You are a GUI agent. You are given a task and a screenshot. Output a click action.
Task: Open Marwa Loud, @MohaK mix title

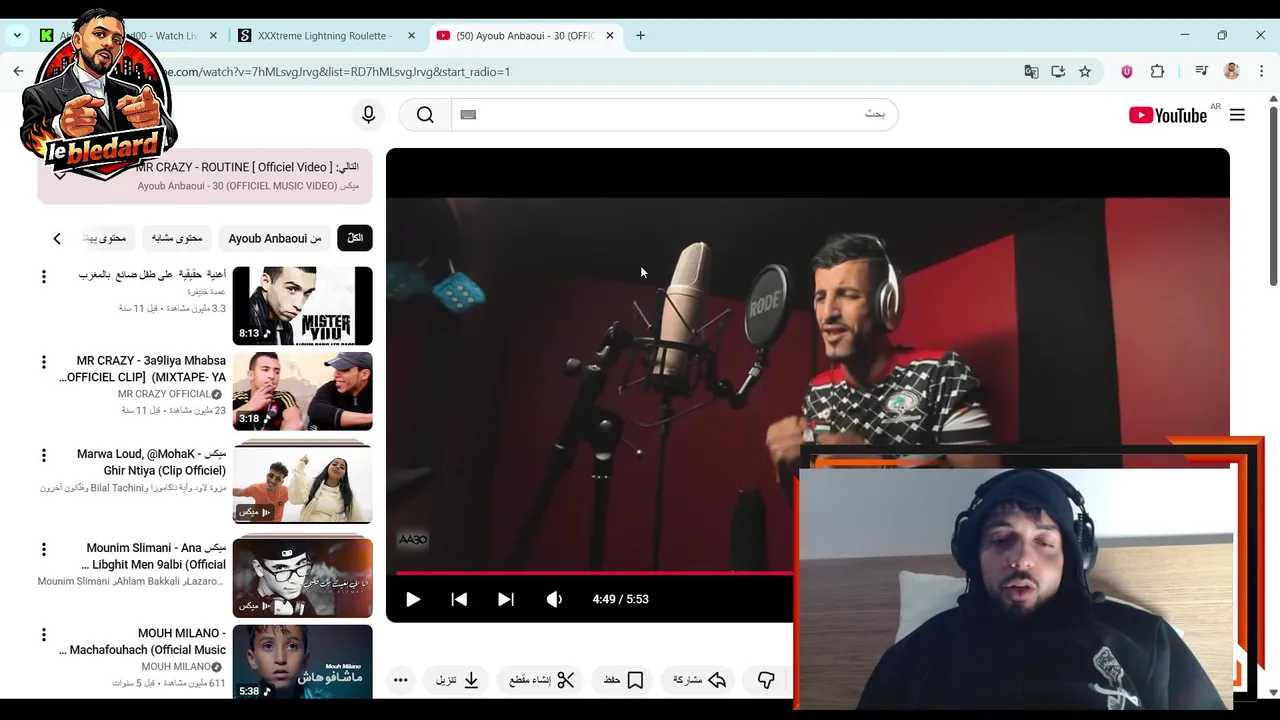point(151,462)
